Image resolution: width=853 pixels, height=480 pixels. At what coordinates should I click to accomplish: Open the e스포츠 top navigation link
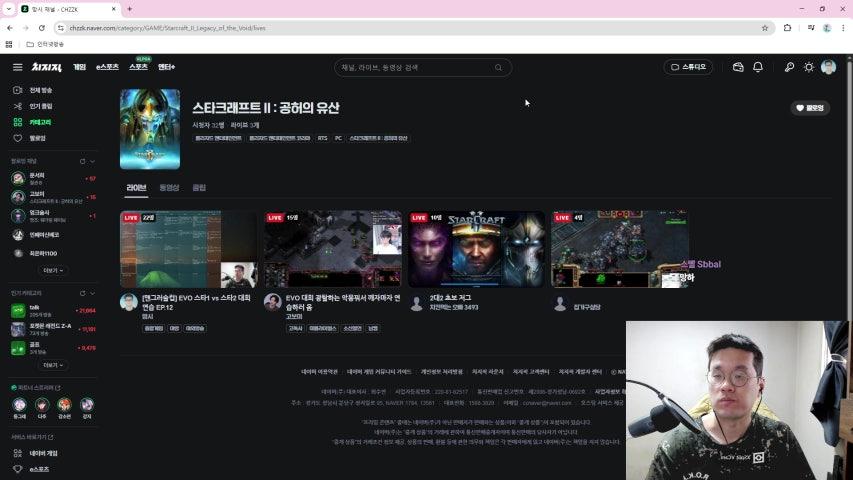107,67
